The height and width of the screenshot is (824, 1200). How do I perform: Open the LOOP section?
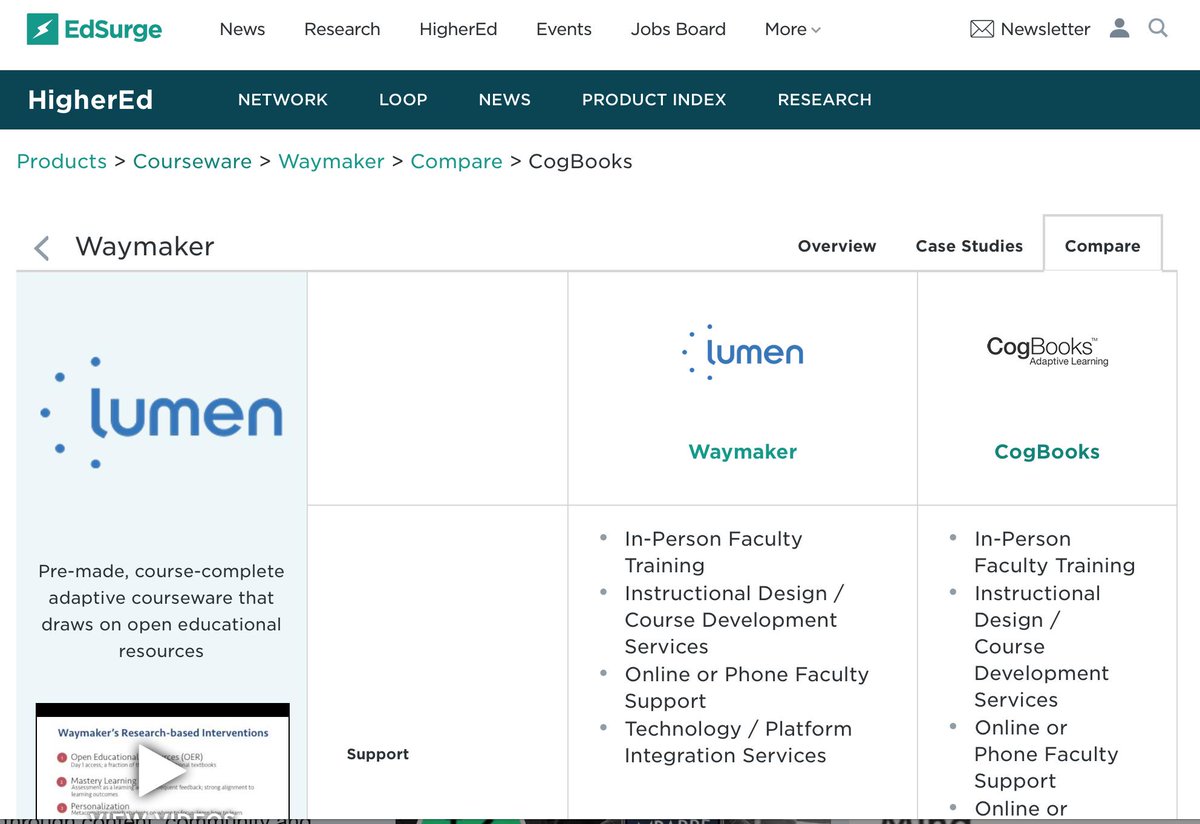(403, 100)
